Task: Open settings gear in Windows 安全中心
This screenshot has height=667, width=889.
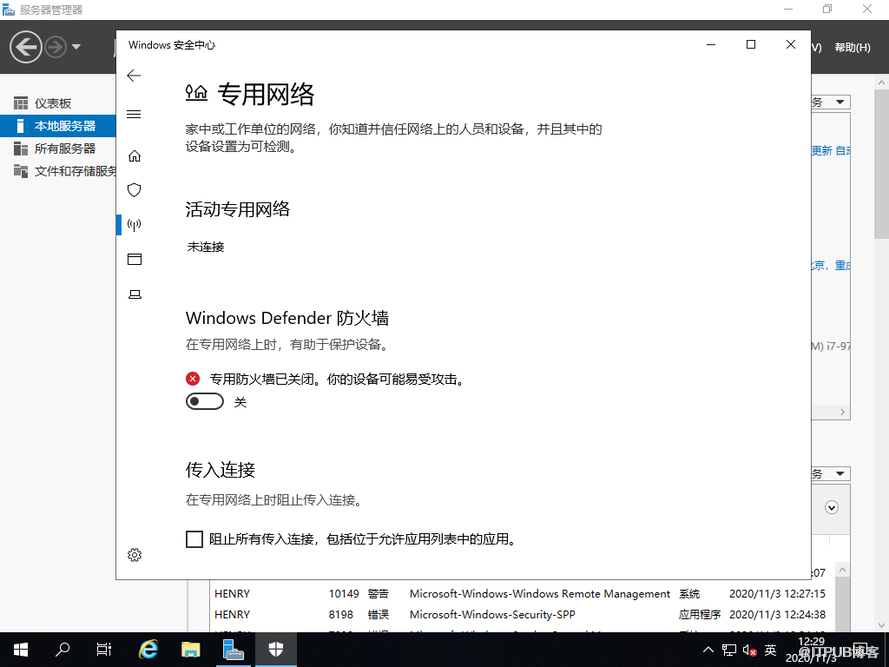Action: (134, 555)
